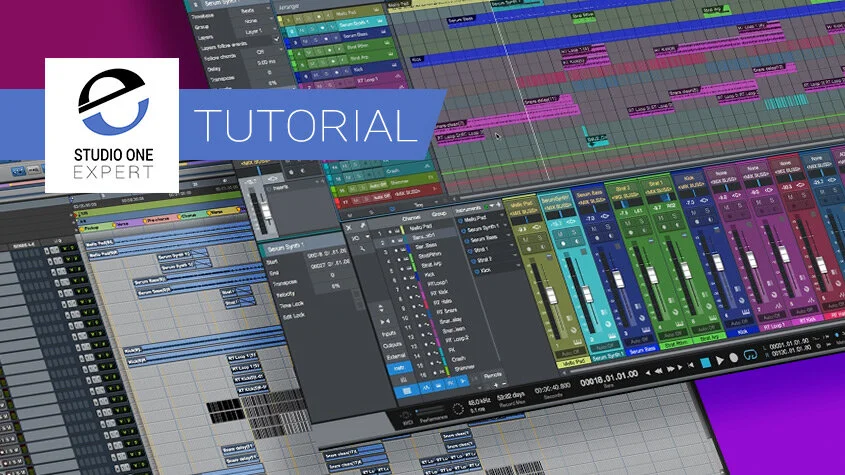Open Mello Pad in the Instruments panel
This screenshot has width=845, height=475.
point(474,219)
